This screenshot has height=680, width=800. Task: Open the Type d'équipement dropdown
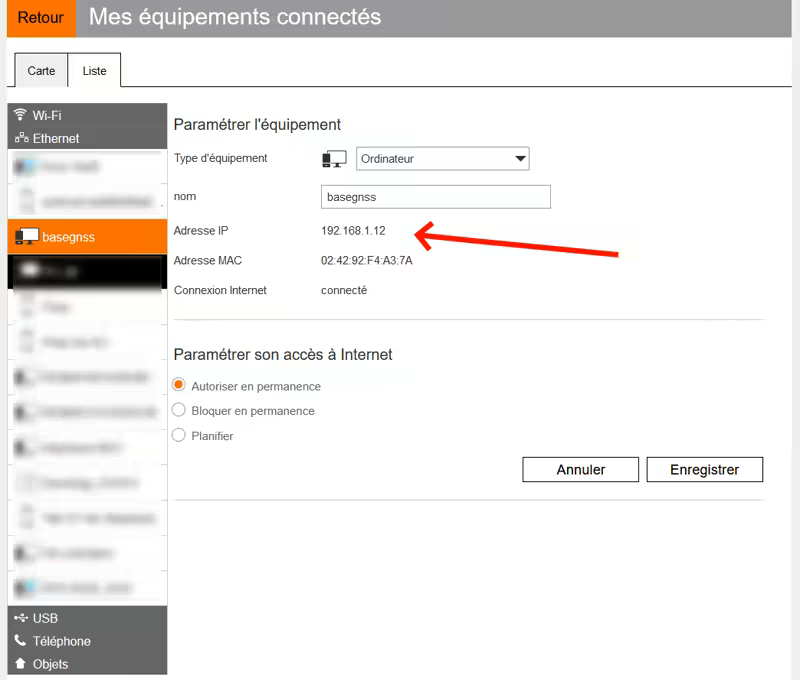pos(442,159)
